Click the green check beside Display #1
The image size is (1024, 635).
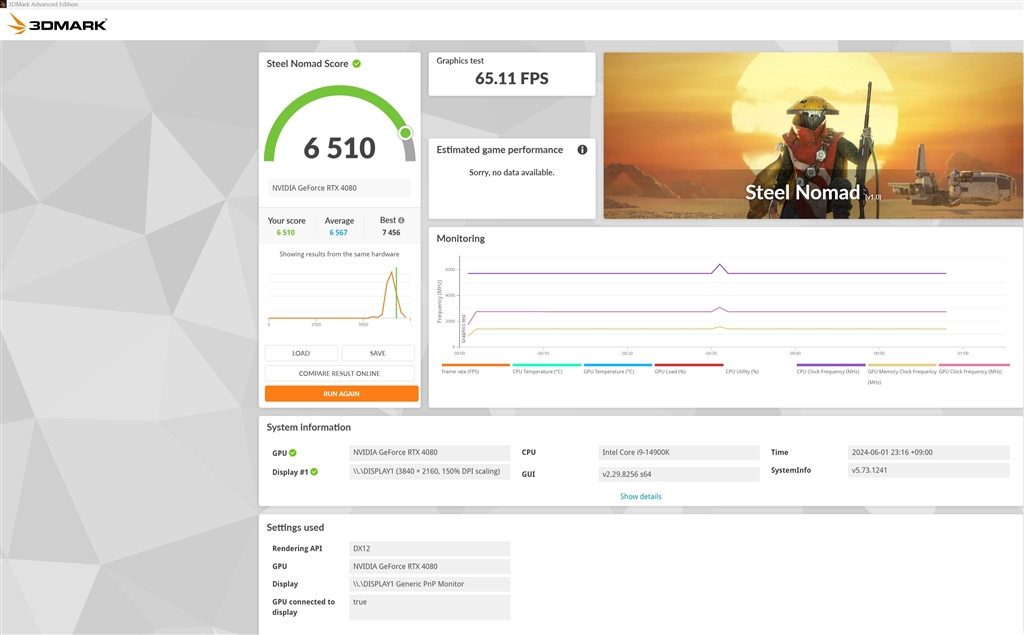[314, 472]
